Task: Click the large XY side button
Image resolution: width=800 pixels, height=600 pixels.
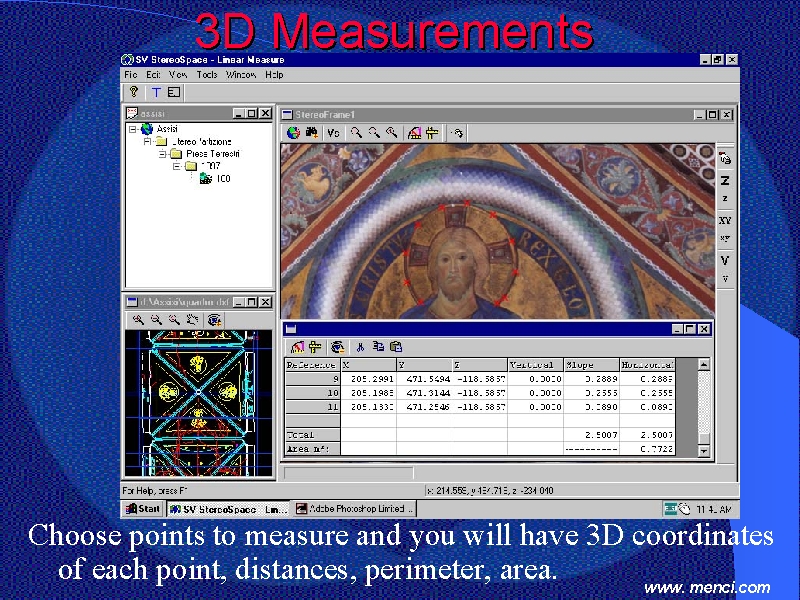Action: click(725, 220)
